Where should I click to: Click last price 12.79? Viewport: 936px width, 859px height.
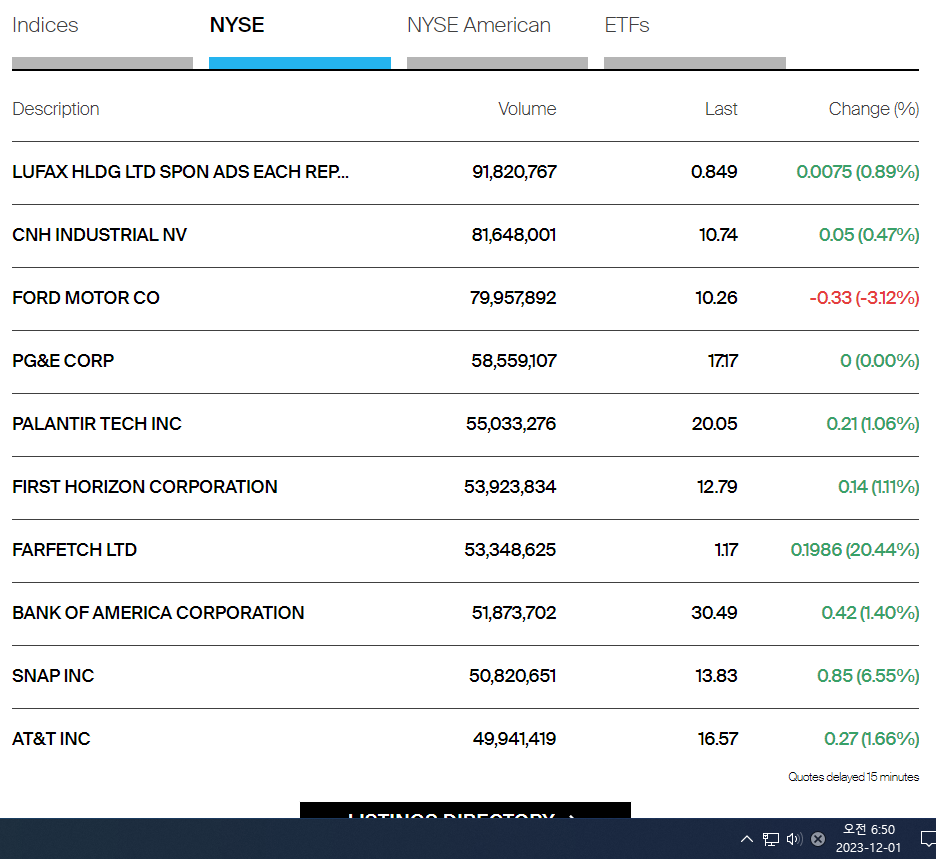(x=717, y=487)
